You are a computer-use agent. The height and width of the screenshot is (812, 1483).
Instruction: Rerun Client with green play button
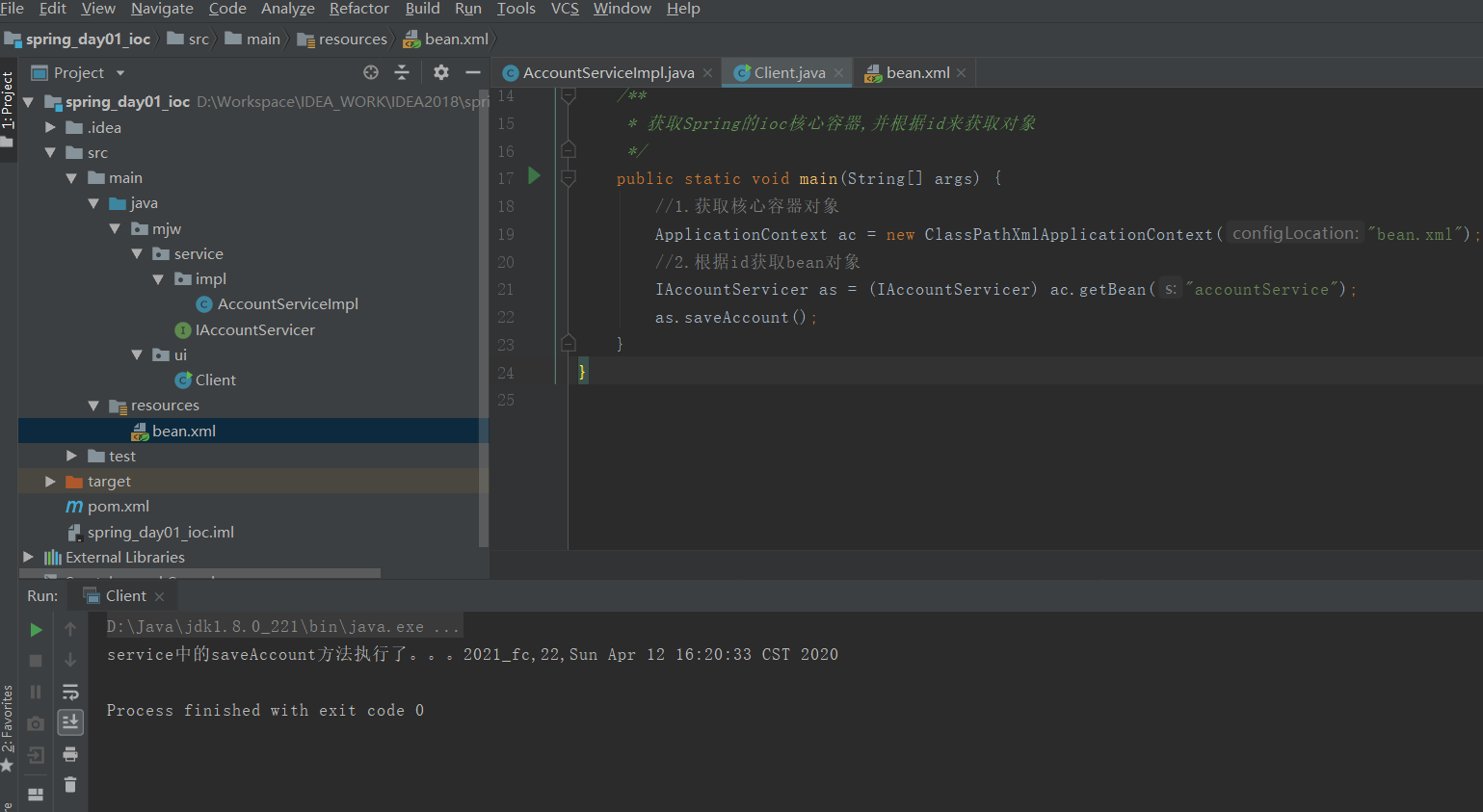pyautogui.click(x=36, y=630)
